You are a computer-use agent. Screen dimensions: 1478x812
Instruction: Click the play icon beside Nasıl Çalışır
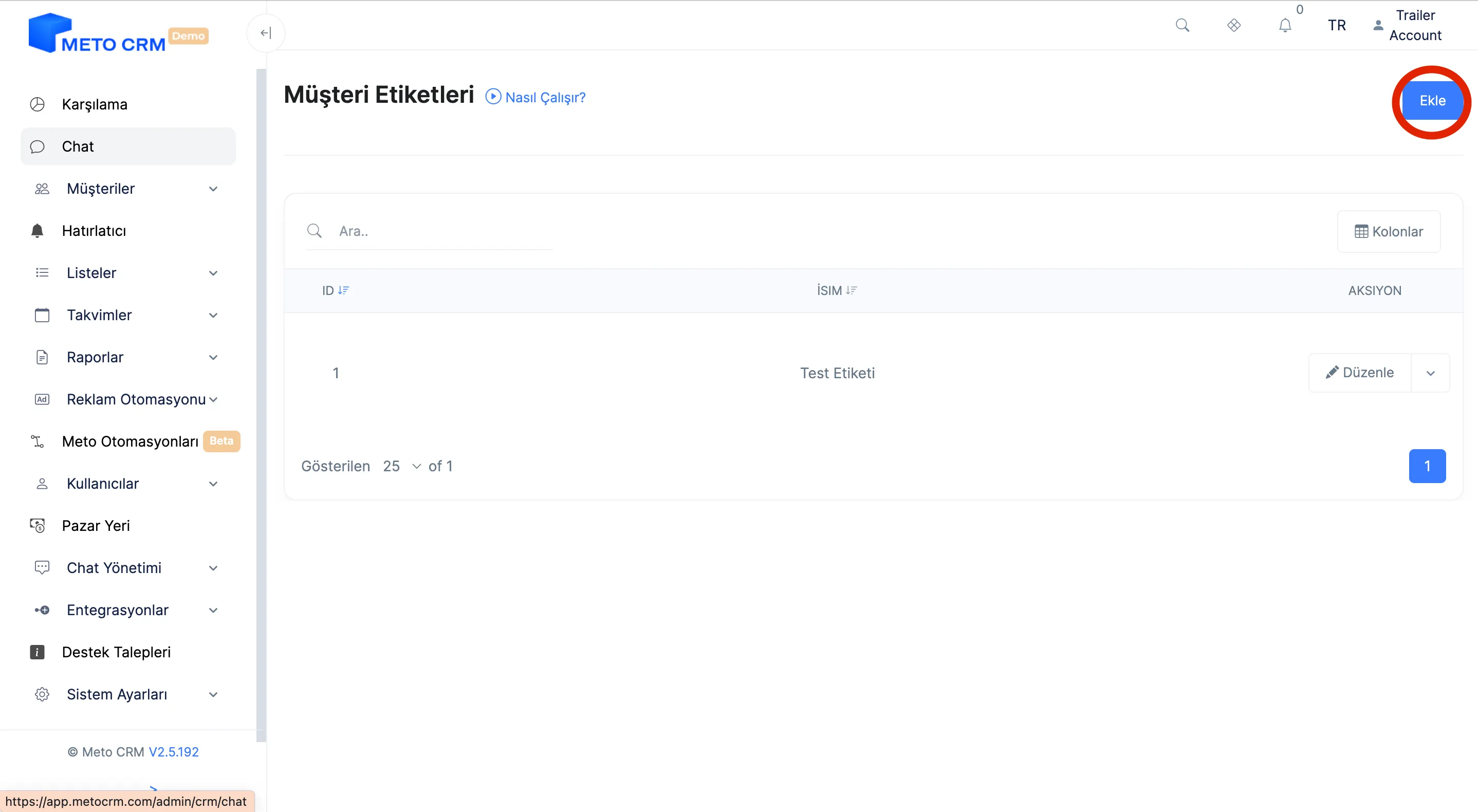(493, 97)
